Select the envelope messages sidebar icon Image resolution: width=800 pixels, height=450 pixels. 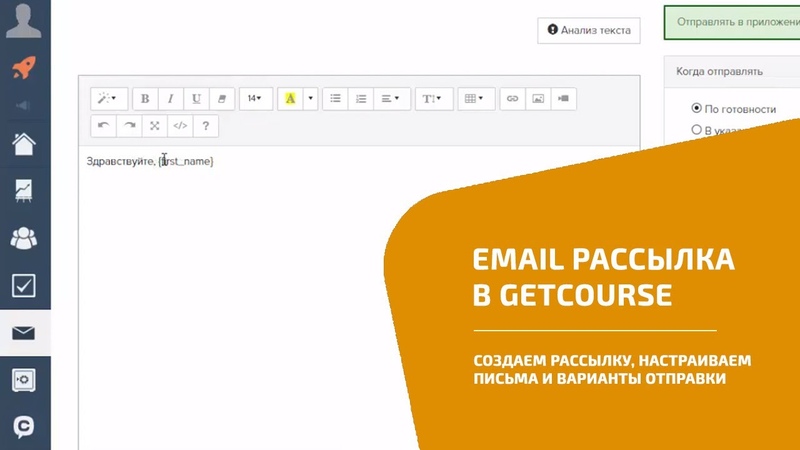coord(23,333)
